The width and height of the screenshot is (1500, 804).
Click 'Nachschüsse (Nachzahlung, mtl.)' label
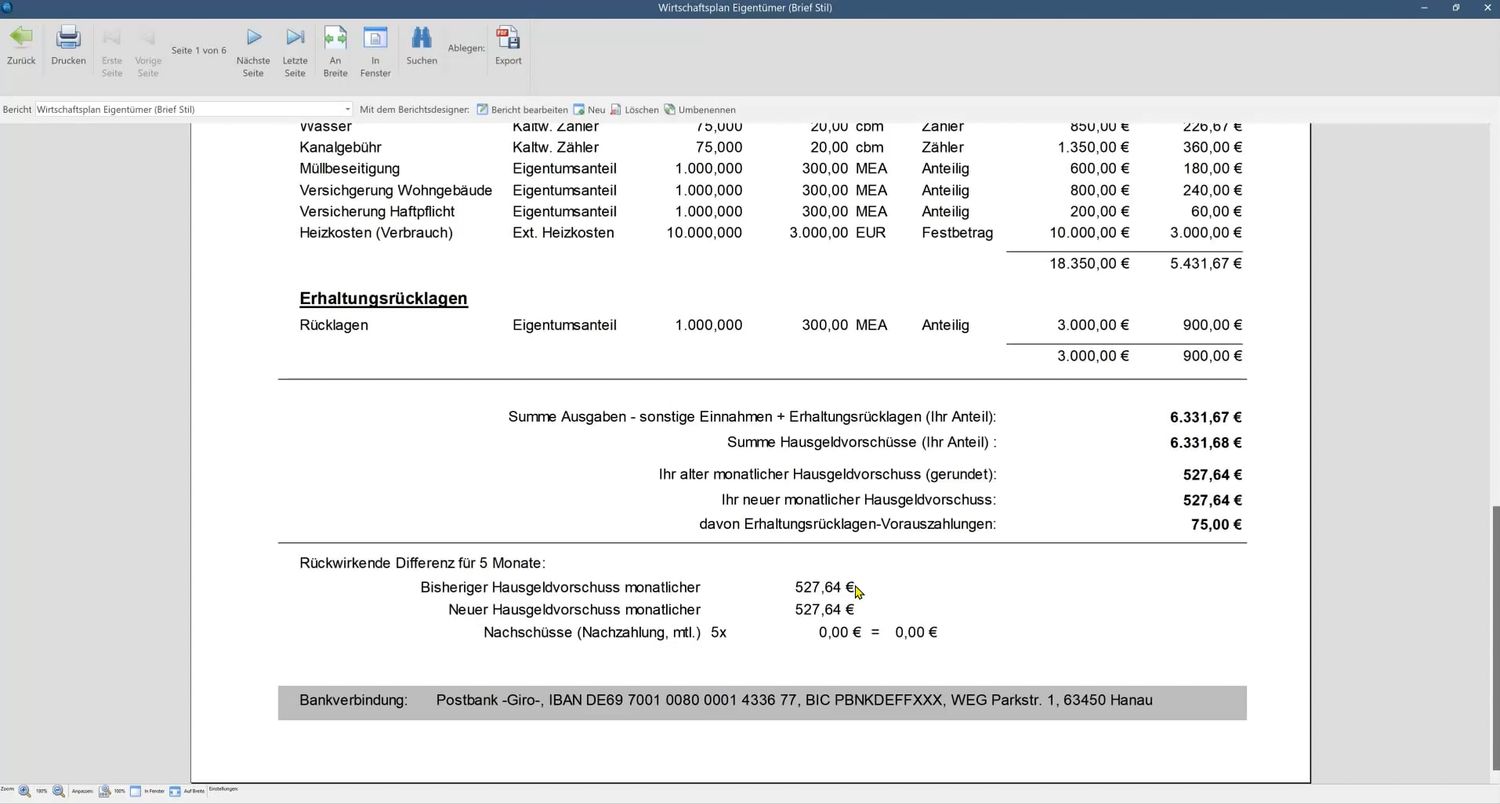click(x=592, y=633)
